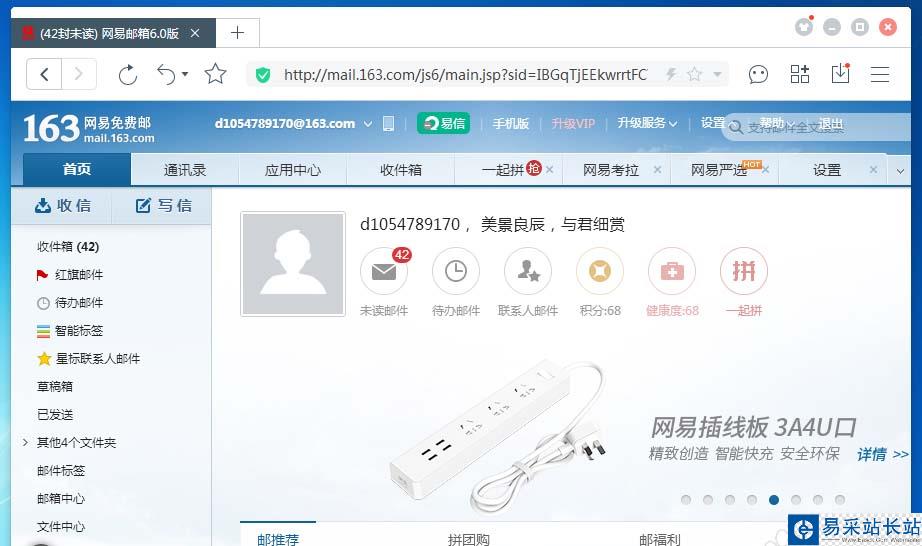Expand the 升级服务 dropdown
922x546 pixels.
(647, 123)
